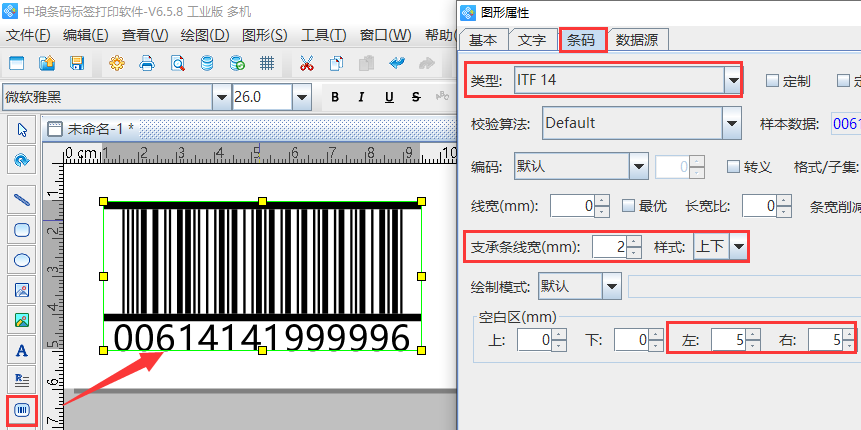Screen dimensions: 861x430
Task: Tick the 转义 checkbox
Action: (734, 166)
